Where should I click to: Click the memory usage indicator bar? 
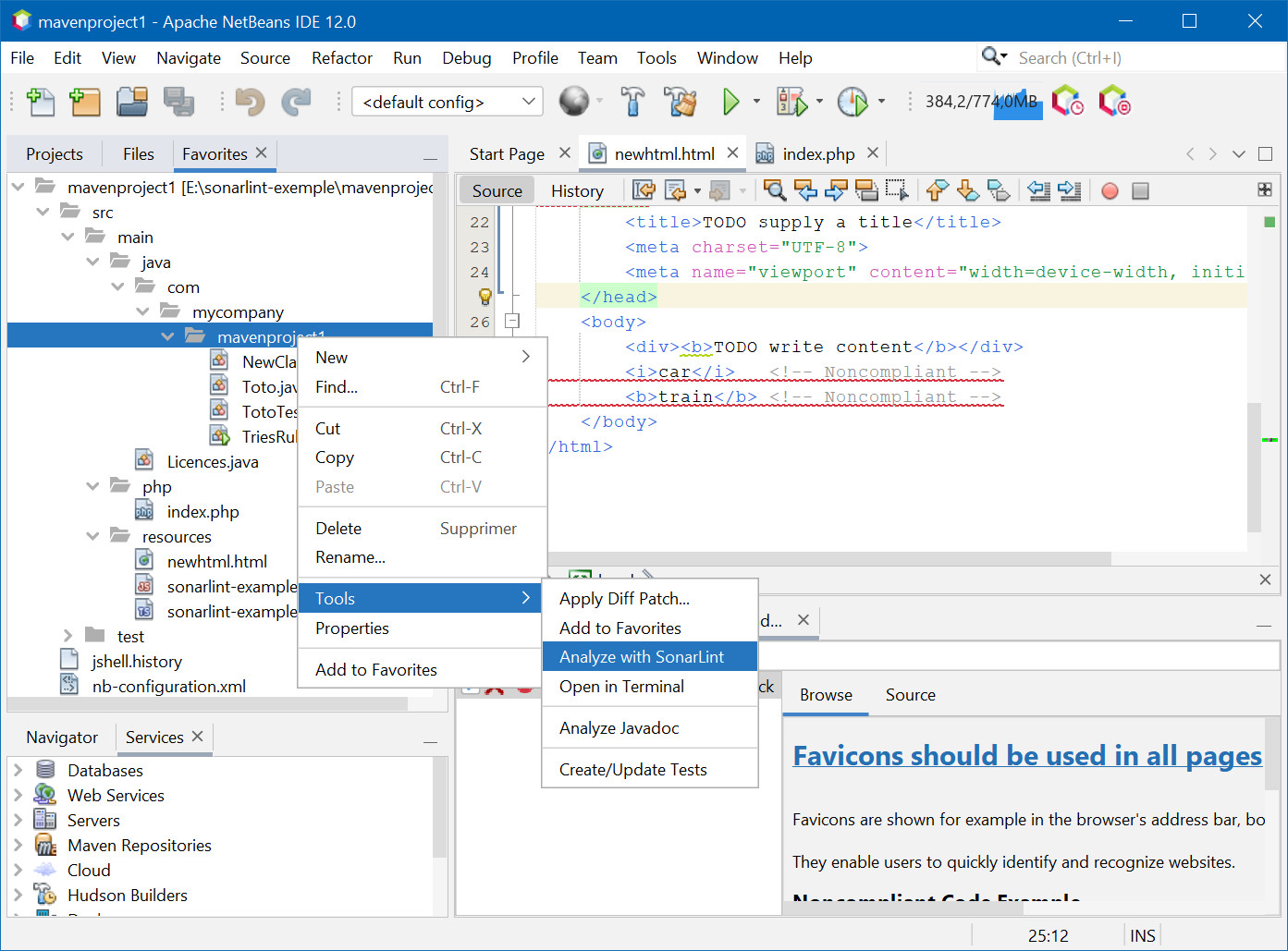click(982, 102)
